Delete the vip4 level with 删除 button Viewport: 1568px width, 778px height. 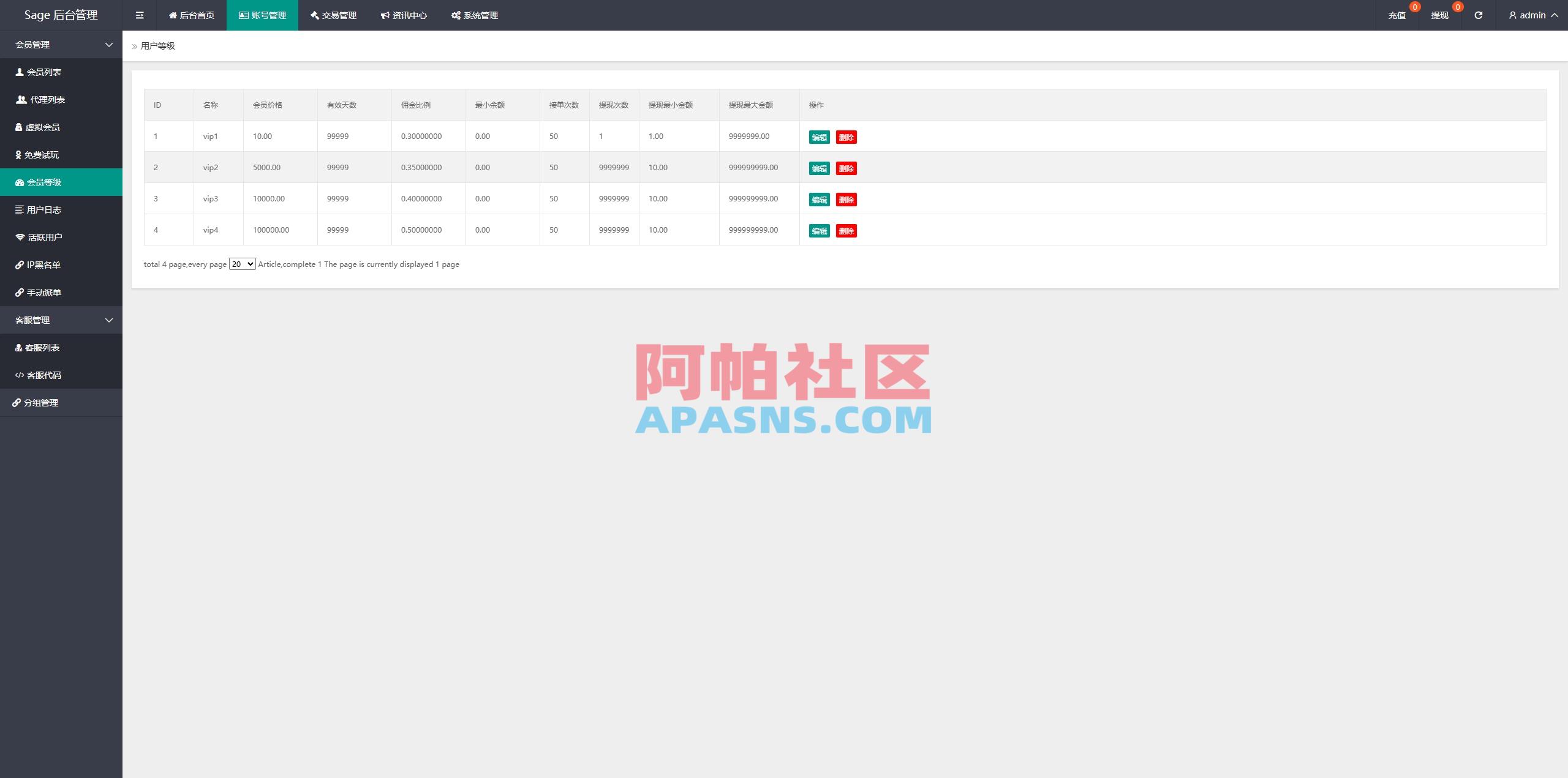coord(846,231)
